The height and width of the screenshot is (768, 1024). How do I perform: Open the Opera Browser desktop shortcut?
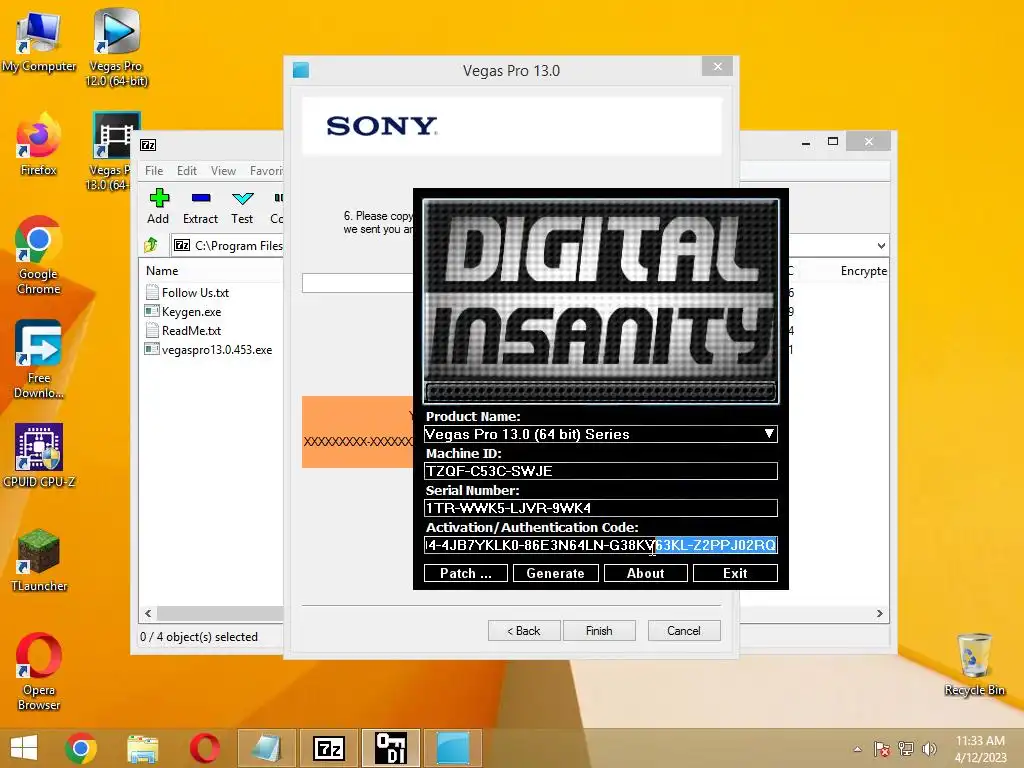click(39, 671)
